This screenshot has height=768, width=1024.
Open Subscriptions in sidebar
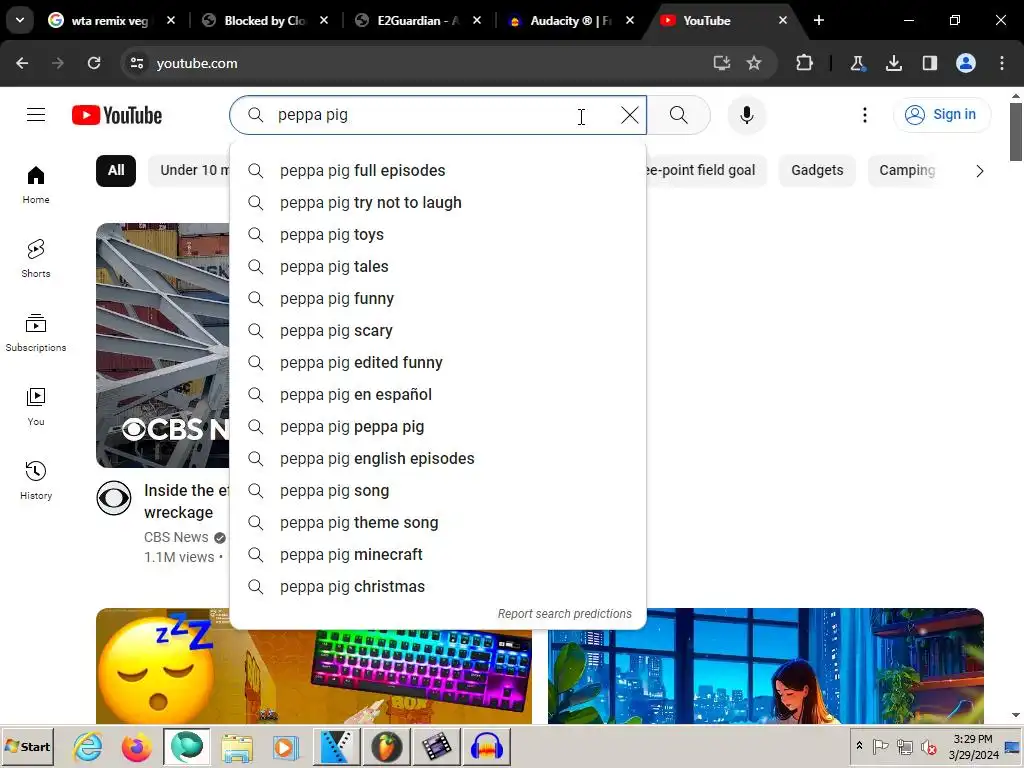(36, 333)
